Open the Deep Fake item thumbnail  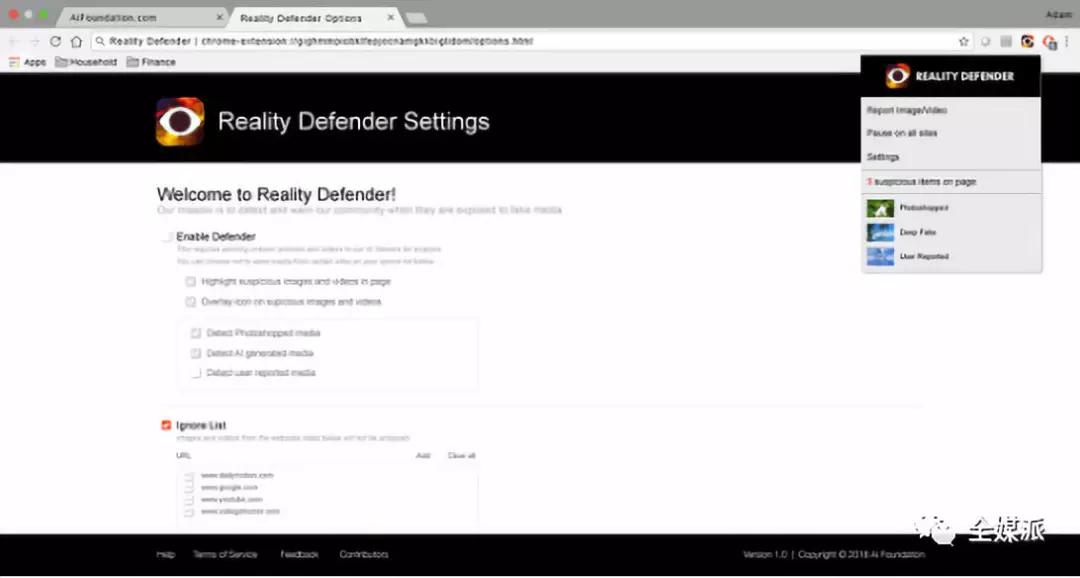tap(880, 233)
